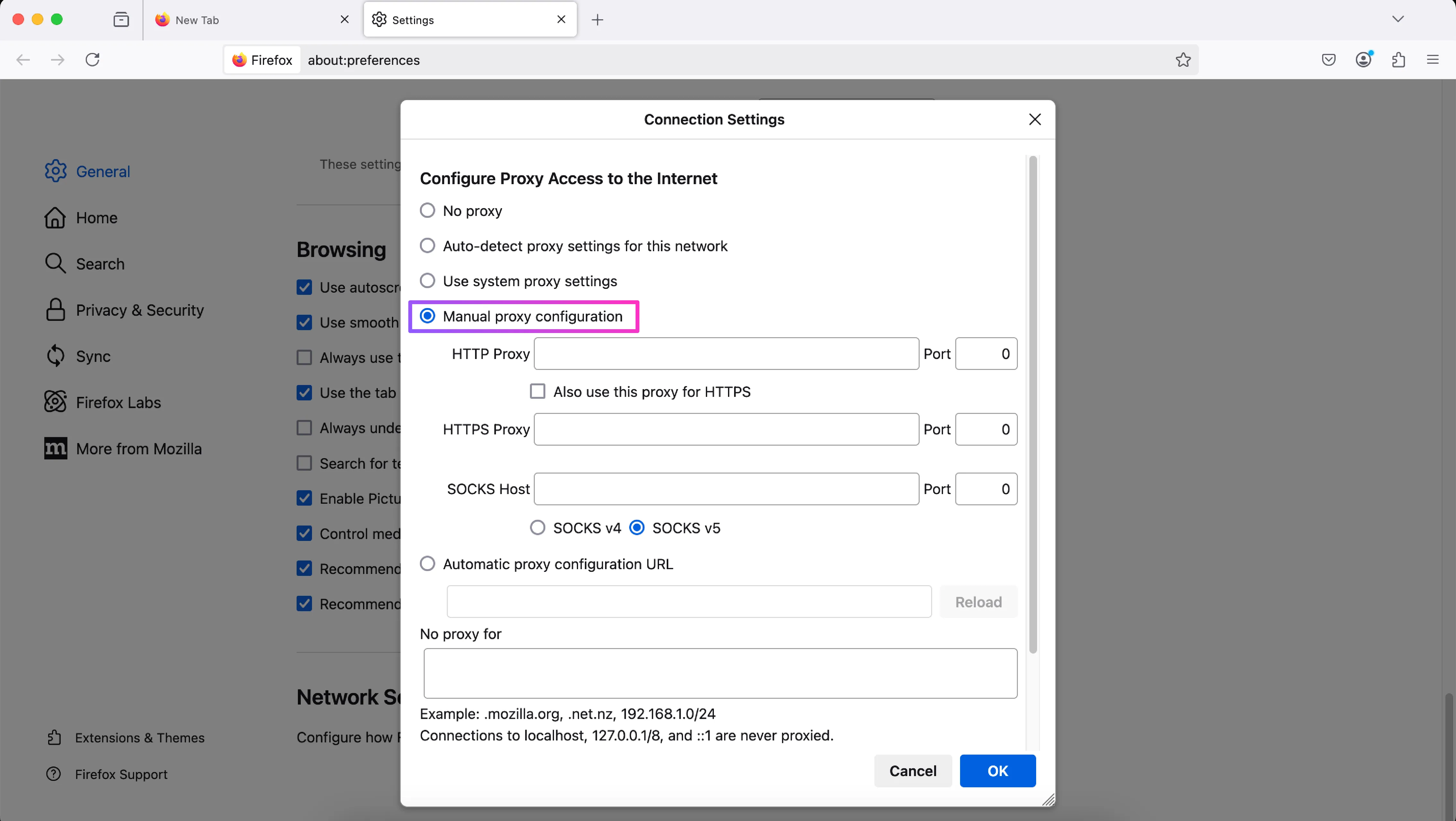This screenshot has width=1456, height=821.
Task: Choose Automatic proxy configuration URL option
Action: coord(427,564)
